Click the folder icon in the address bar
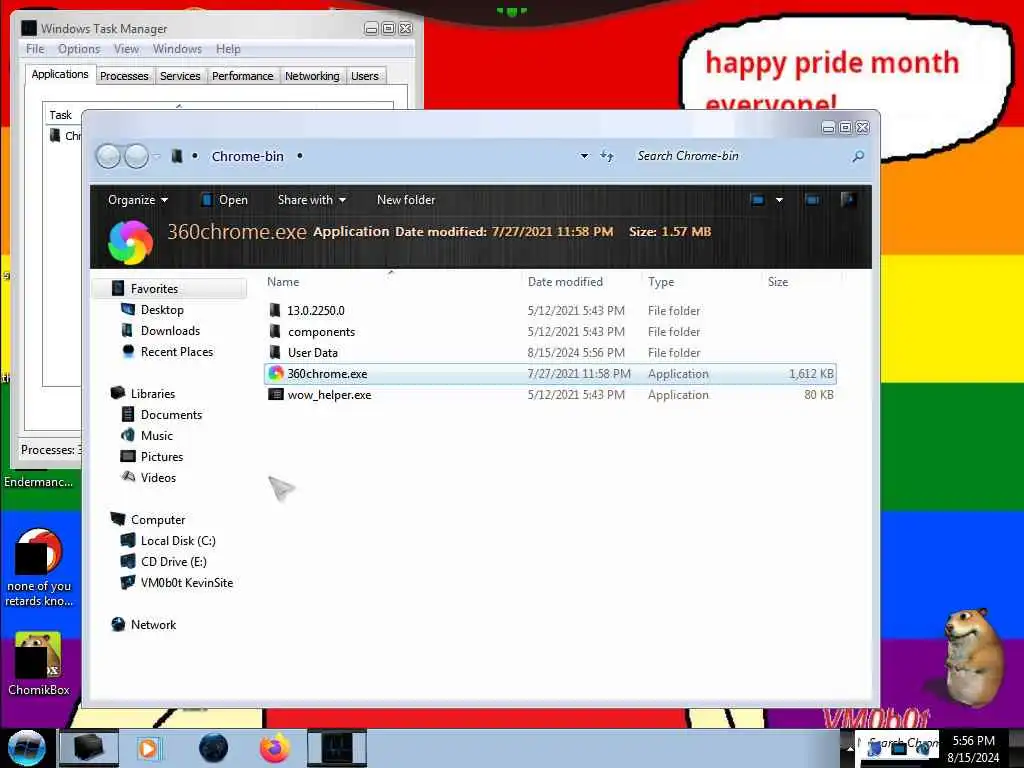1024x768 pixels. point(176,156)
